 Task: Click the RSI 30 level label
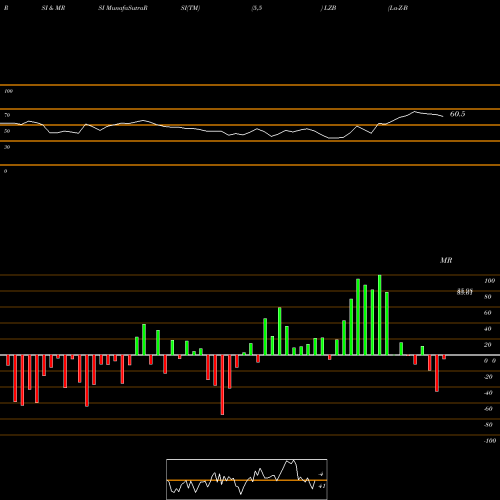[x=7, y=147]
